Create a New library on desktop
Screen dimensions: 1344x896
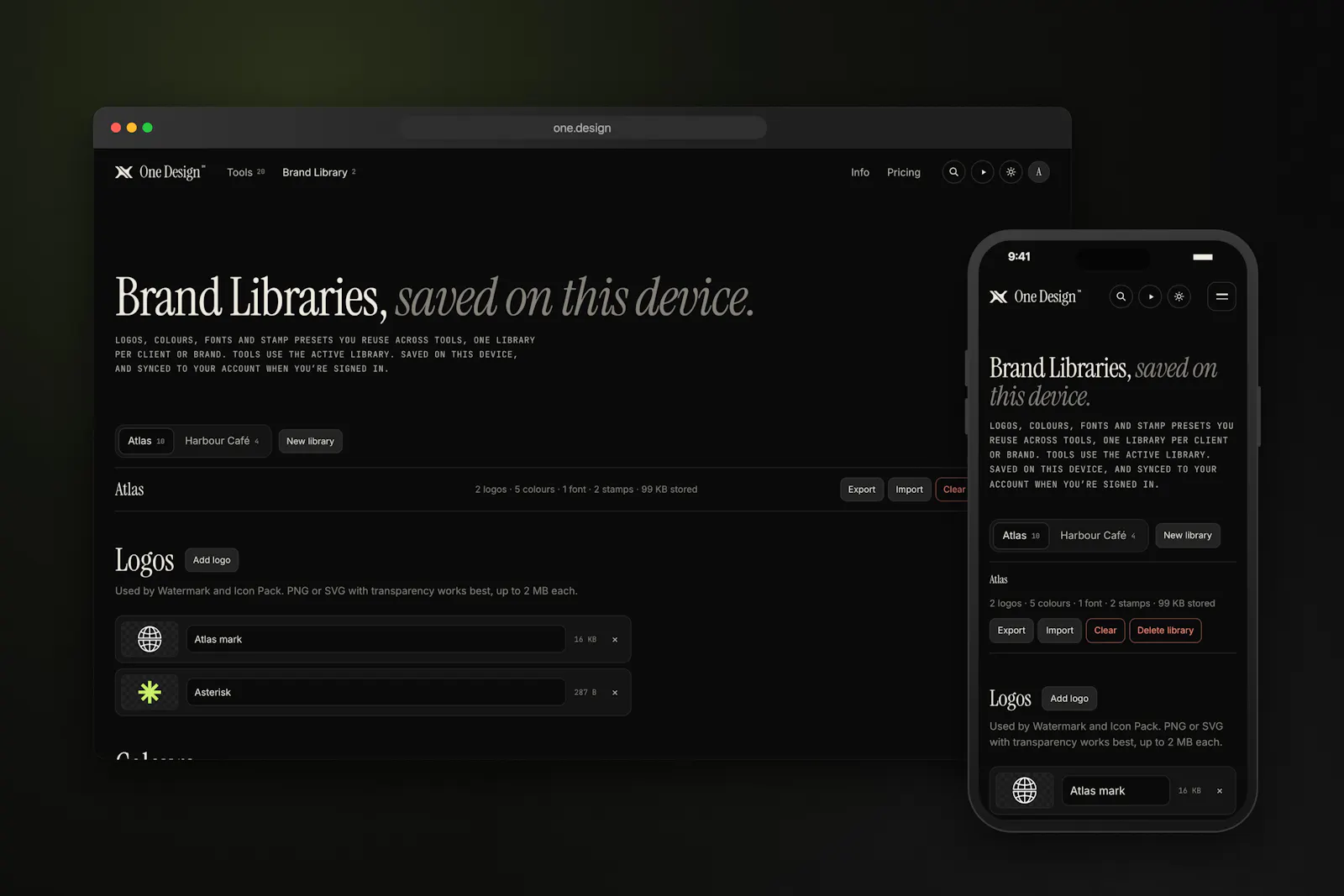pyautogui.click(x=310, y=441)
